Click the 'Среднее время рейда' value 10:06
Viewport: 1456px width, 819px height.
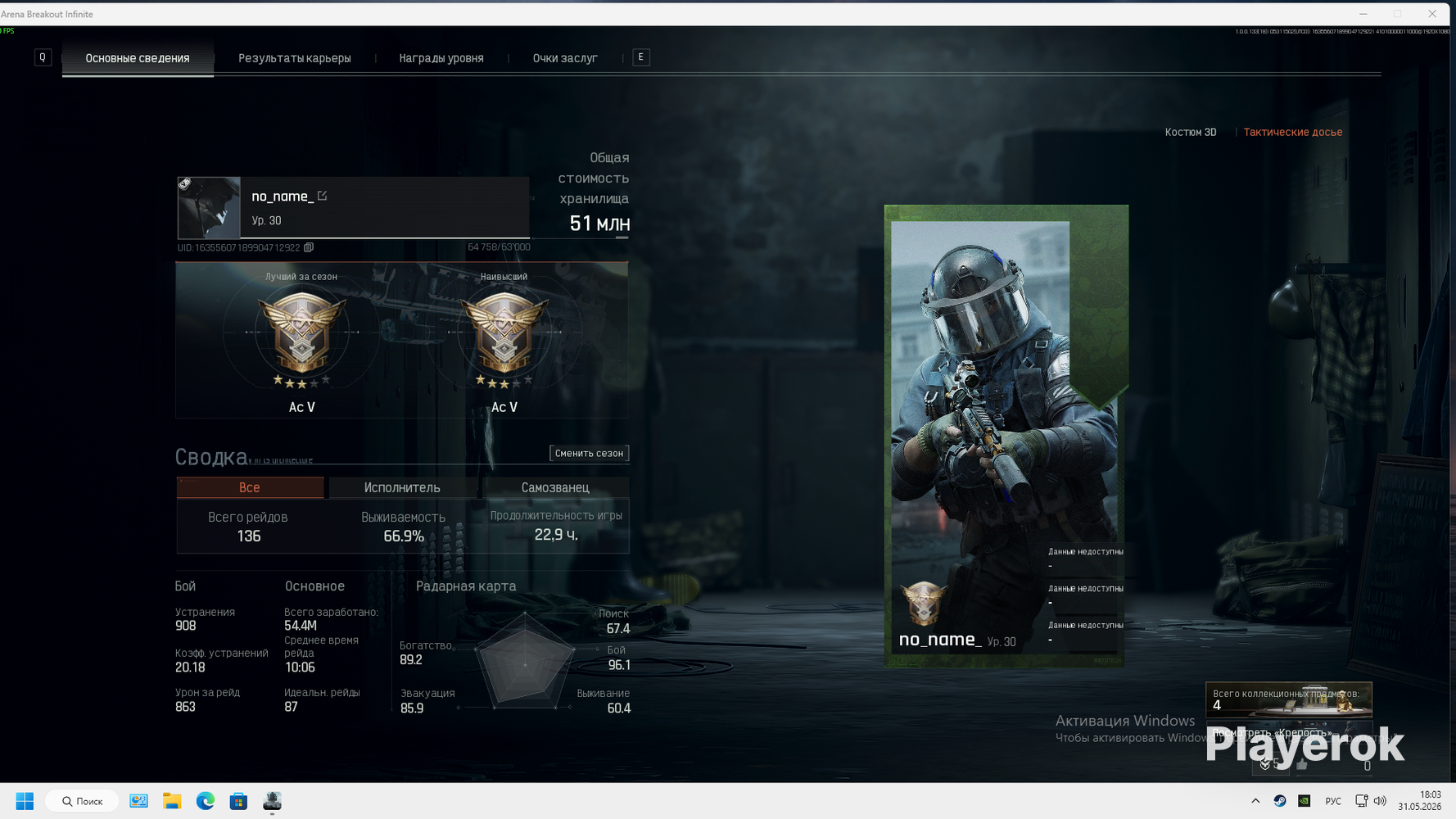point(300,667)
